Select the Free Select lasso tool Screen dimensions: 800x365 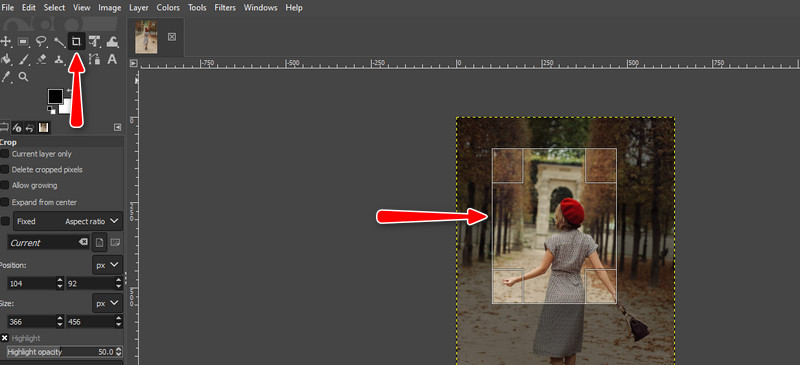point(41,41)
